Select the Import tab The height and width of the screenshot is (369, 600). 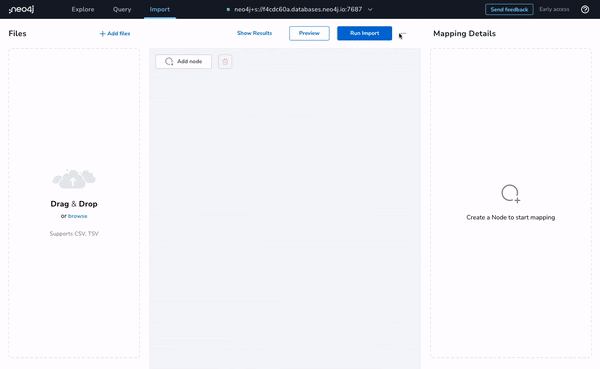pos(160,9)
